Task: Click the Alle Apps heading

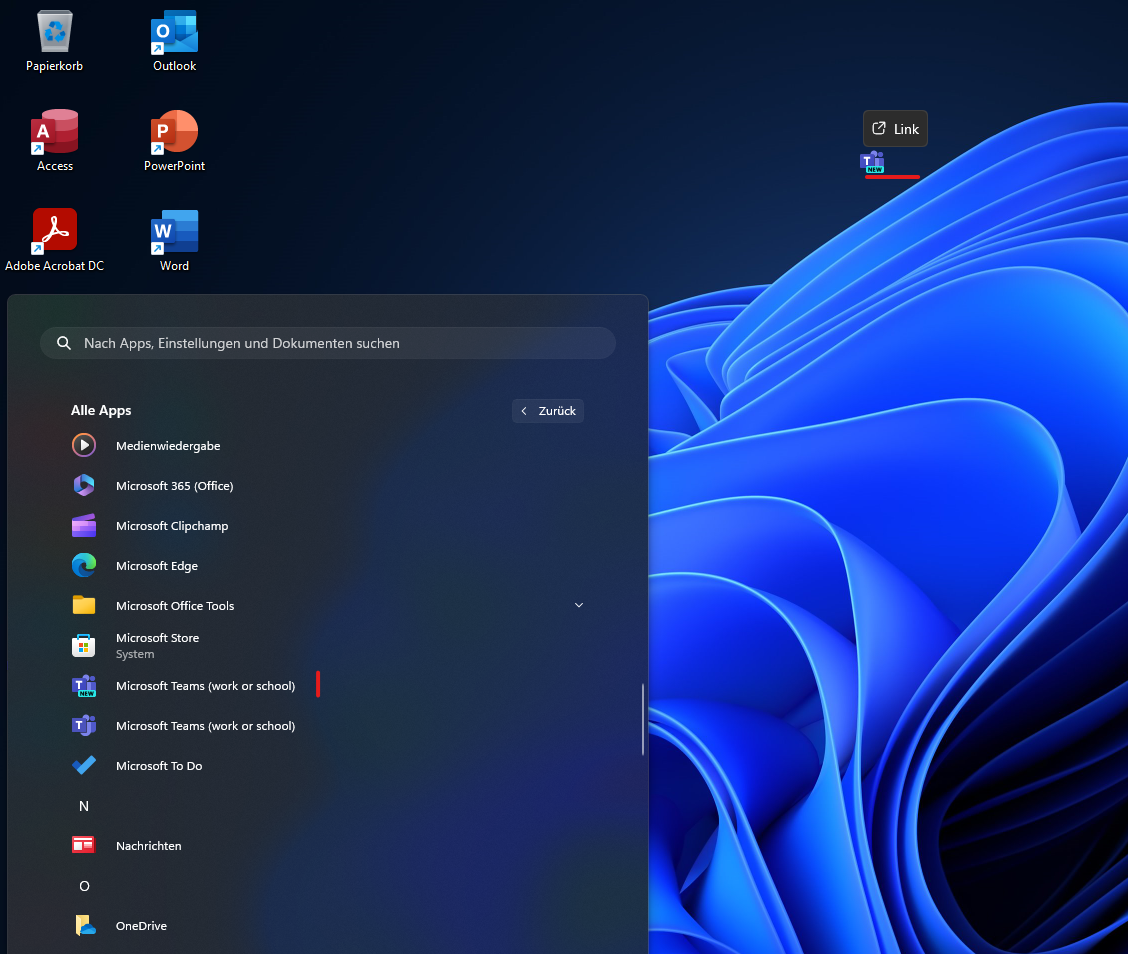Action: [x=101, y=410]
